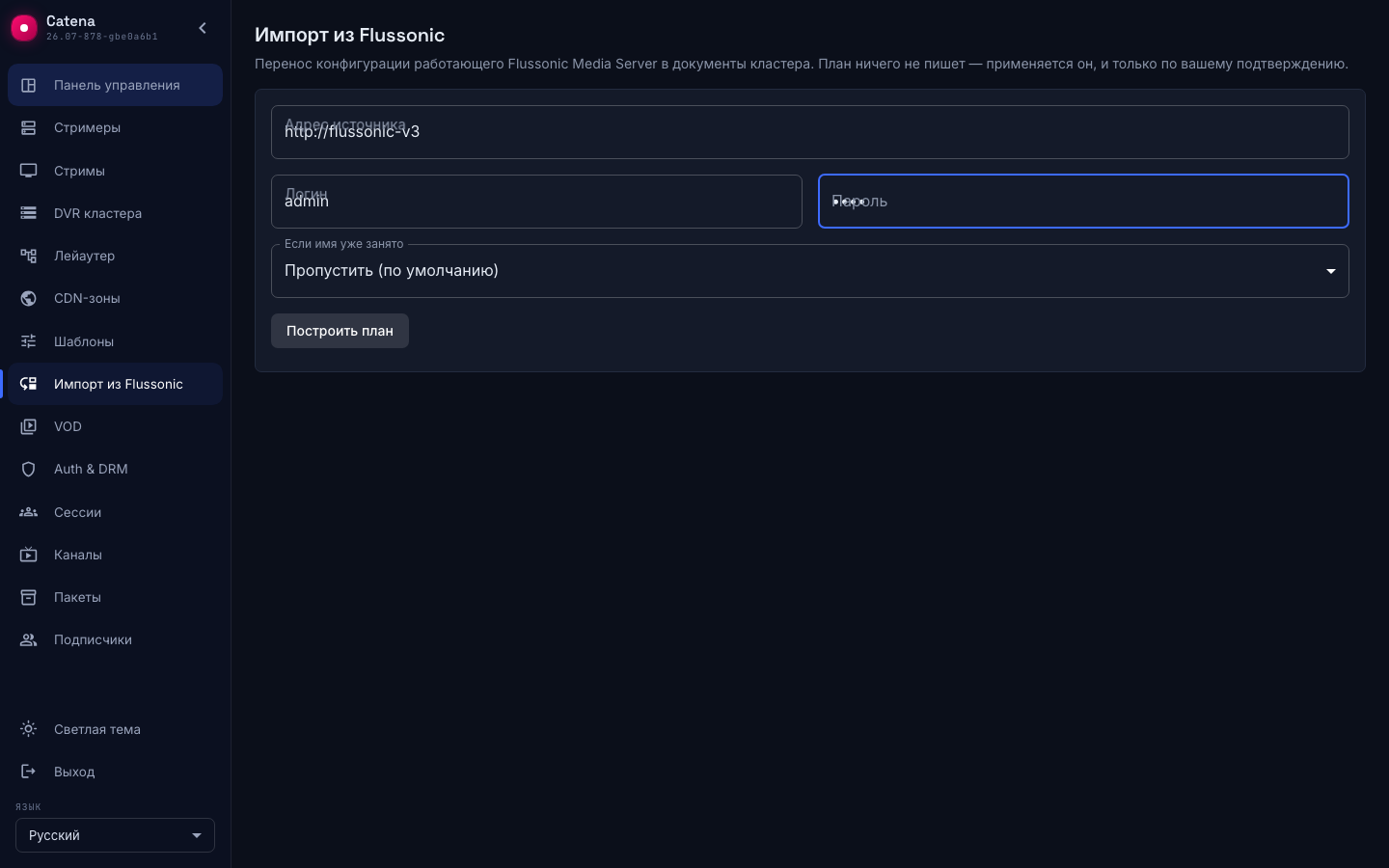Click the Пропустить dropdown arrow
The width and height of the screenshot is (1389, 868).
coord(1331,271)
